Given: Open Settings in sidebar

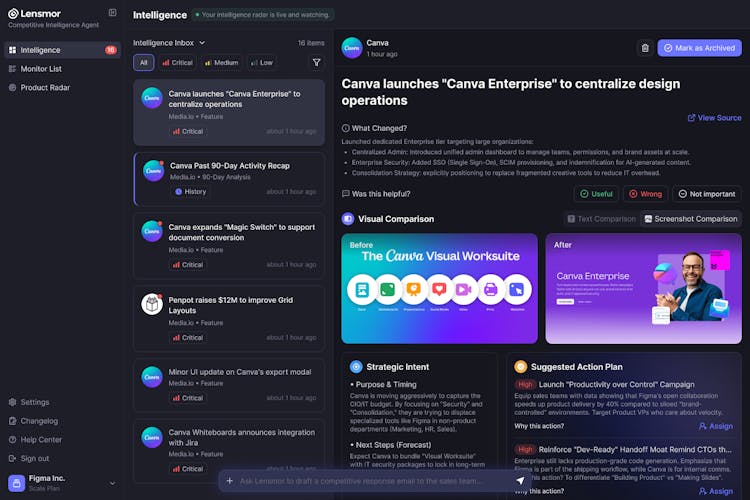Looking at the screenshot, I should [34, 402].
